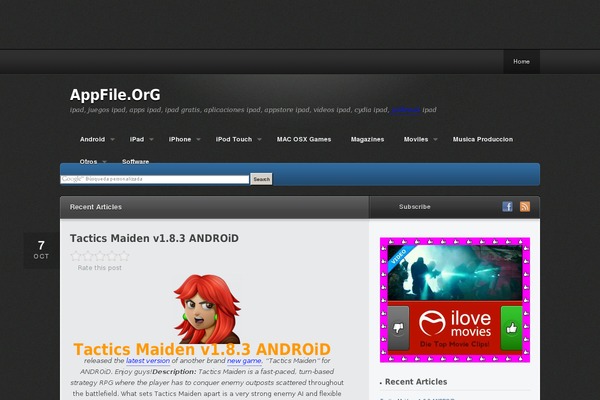Open the Facebook icon in Subscribe bar
The height and width of the screenshot is (400, 600).
(x=507, y=207)
